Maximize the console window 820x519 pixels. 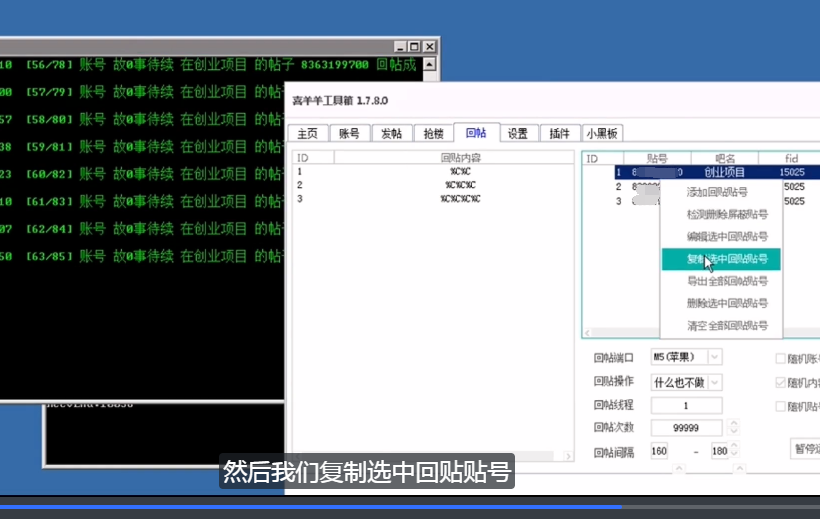pyautogui.click(x=414, y=47)
